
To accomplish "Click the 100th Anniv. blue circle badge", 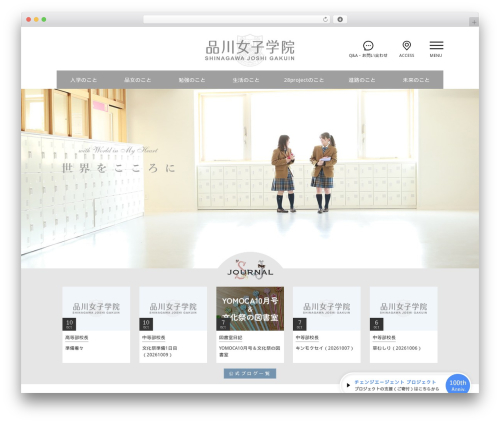I will pos(458,384).
